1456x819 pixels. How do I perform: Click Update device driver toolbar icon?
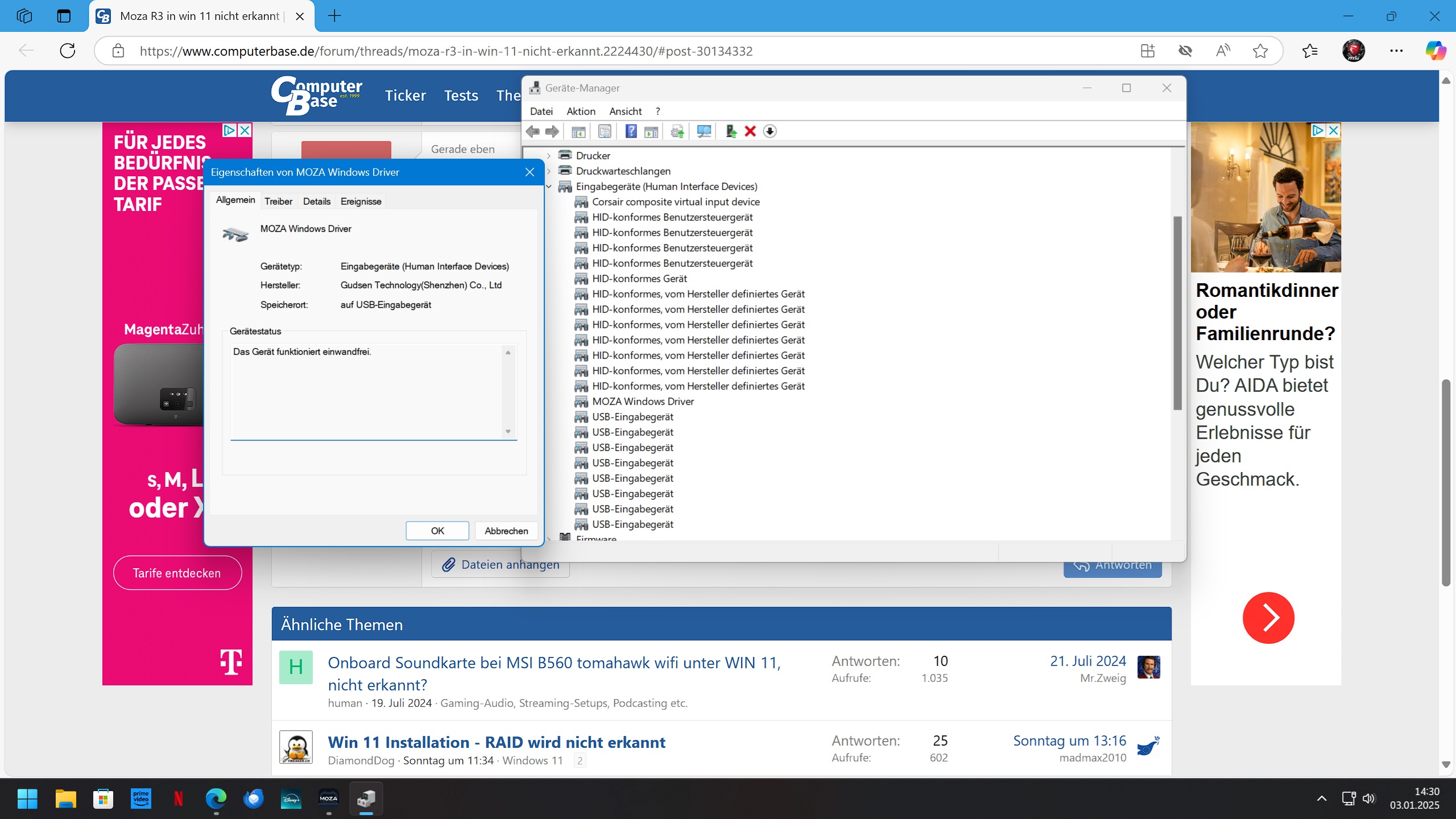coord(731,131)
